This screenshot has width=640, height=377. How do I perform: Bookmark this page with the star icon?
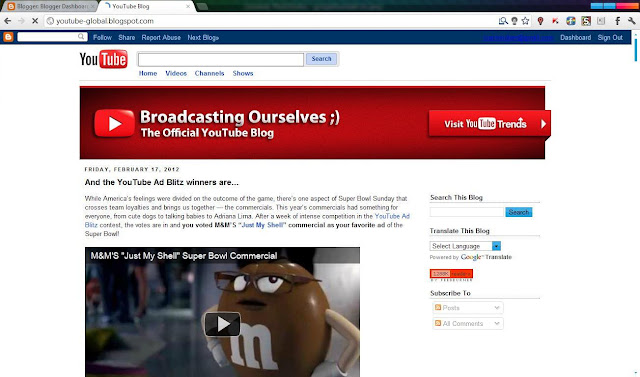point(525,21)
